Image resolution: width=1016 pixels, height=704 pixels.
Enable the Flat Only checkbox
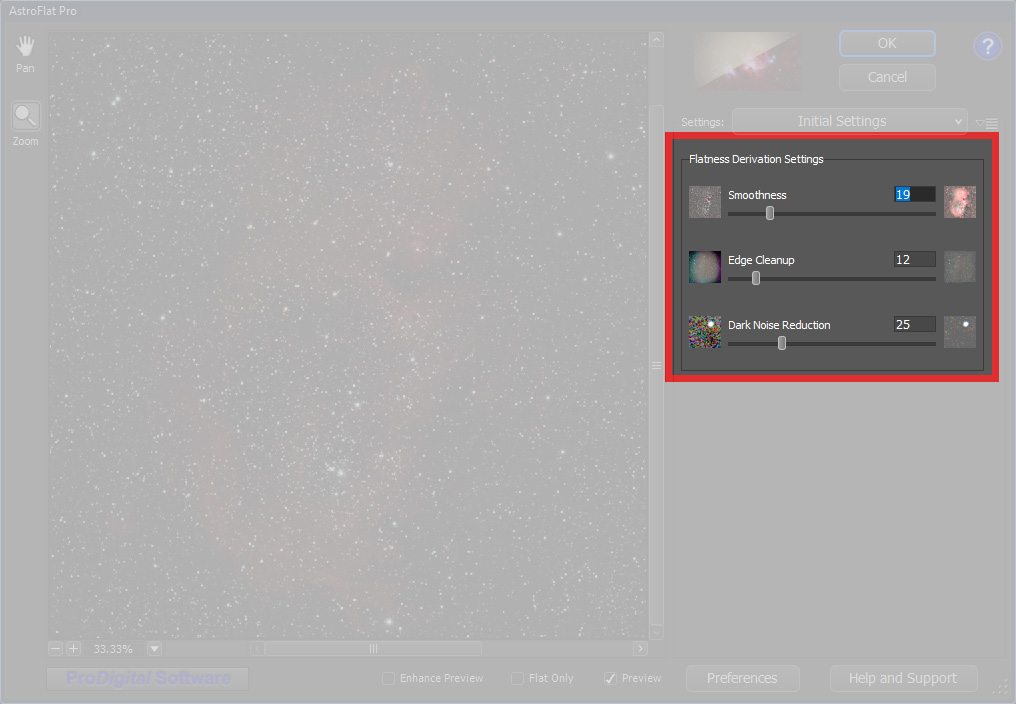517,678
